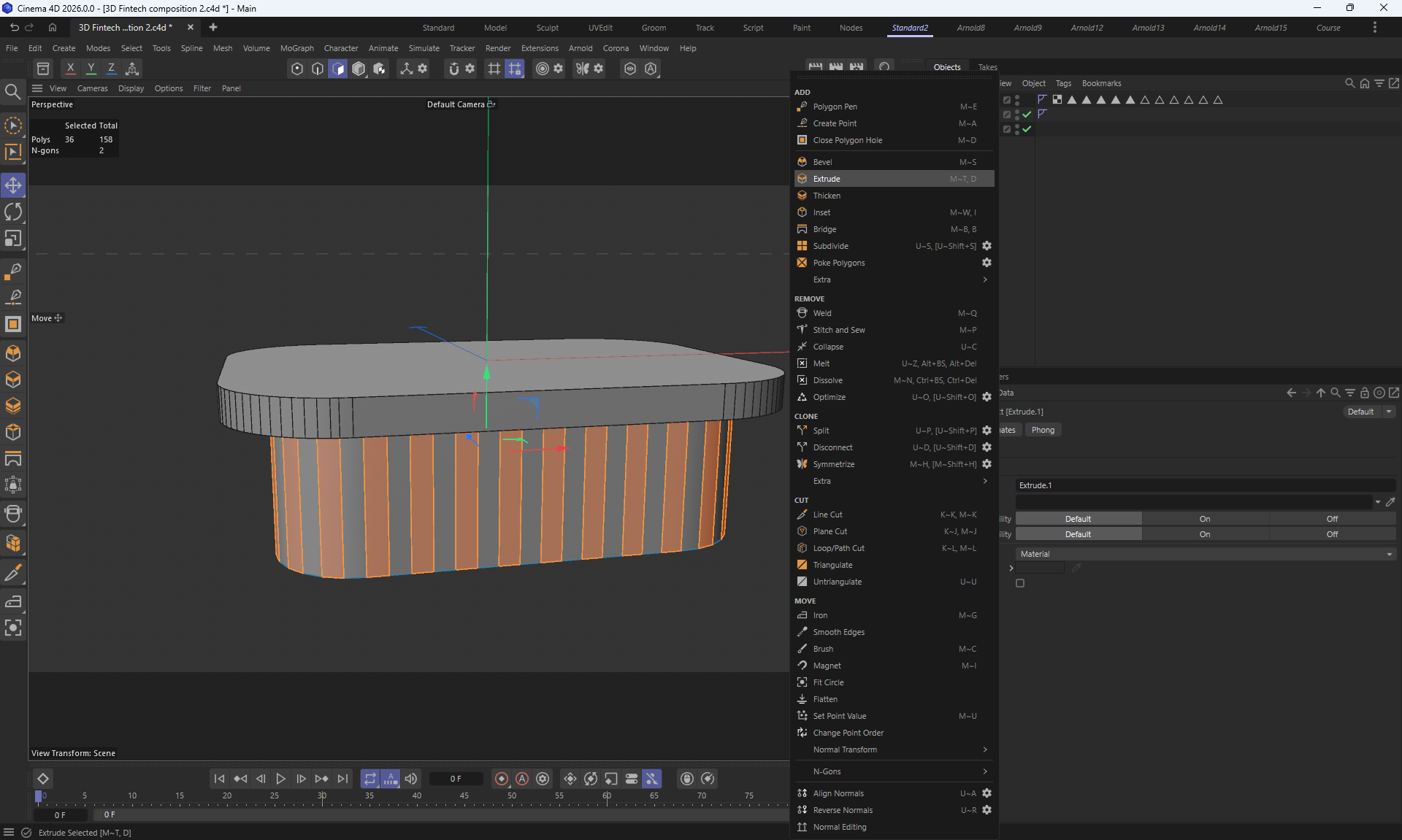This screenshot has width=1402, height=840.
Task: Open Optimize tool settings gear
Action: (x=987, y=397)
